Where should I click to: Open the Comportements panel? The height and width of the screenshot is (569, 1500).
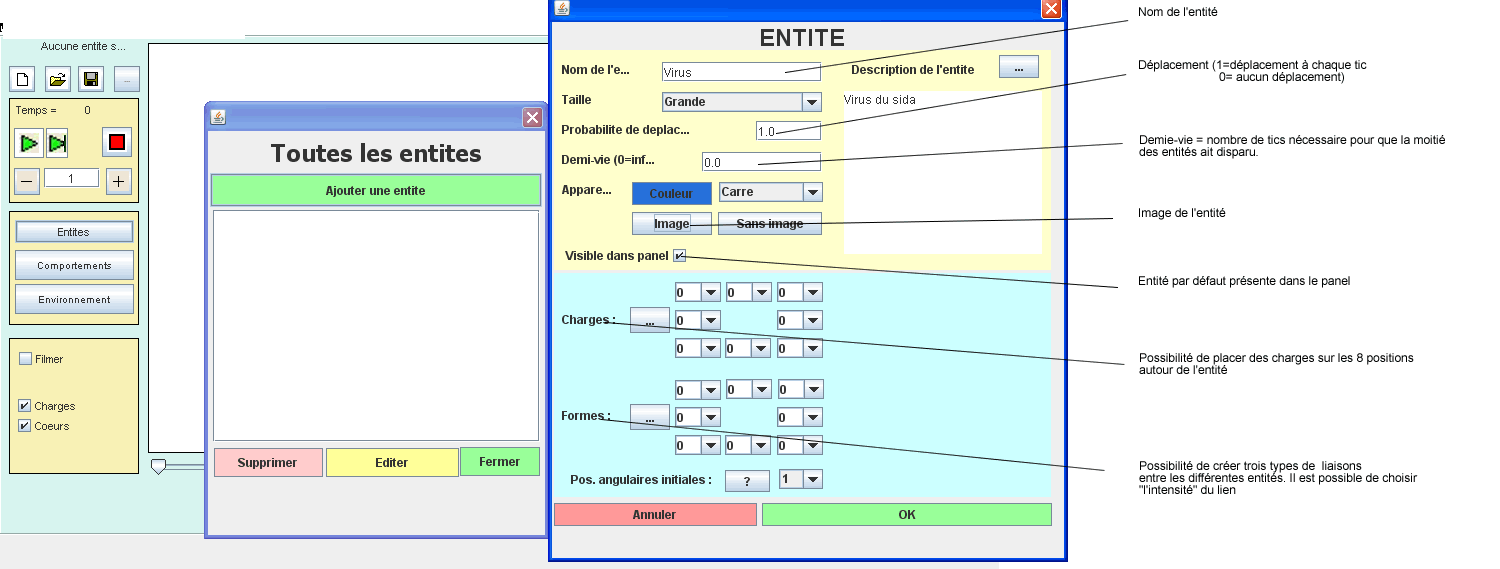74,266
